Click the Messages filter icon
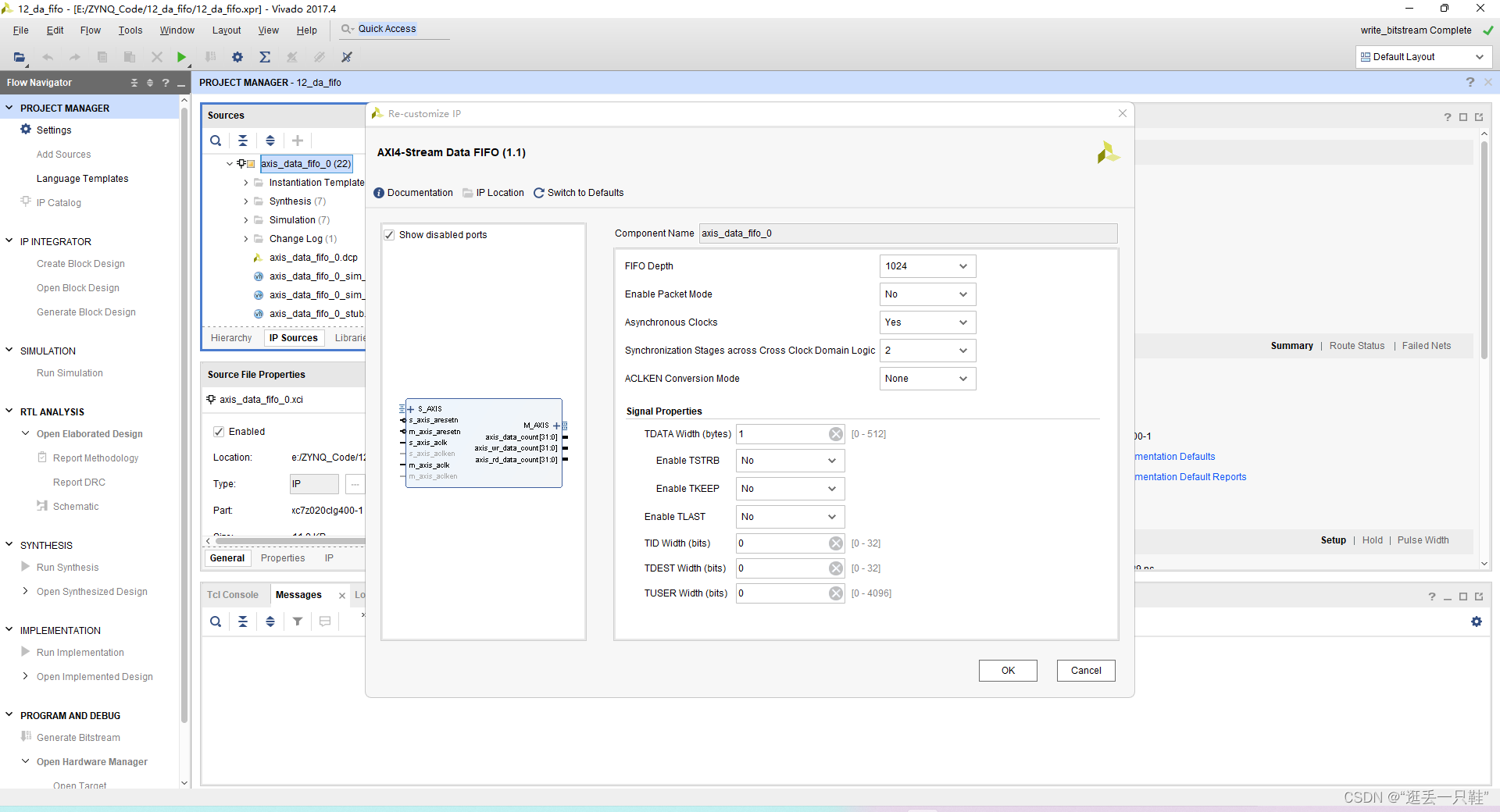Viewport: 1500px width, 812px height. coord(298,621)
